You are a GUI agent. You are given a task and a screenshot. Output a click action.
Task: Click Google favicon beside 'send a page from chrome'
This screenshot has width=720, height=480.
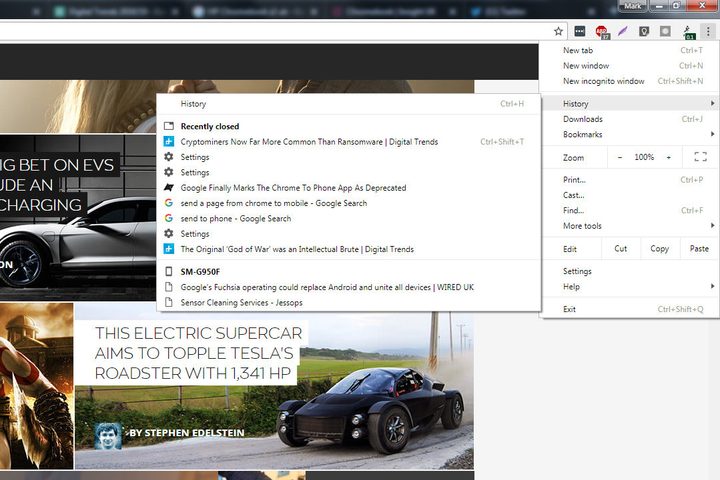[169, 203]
